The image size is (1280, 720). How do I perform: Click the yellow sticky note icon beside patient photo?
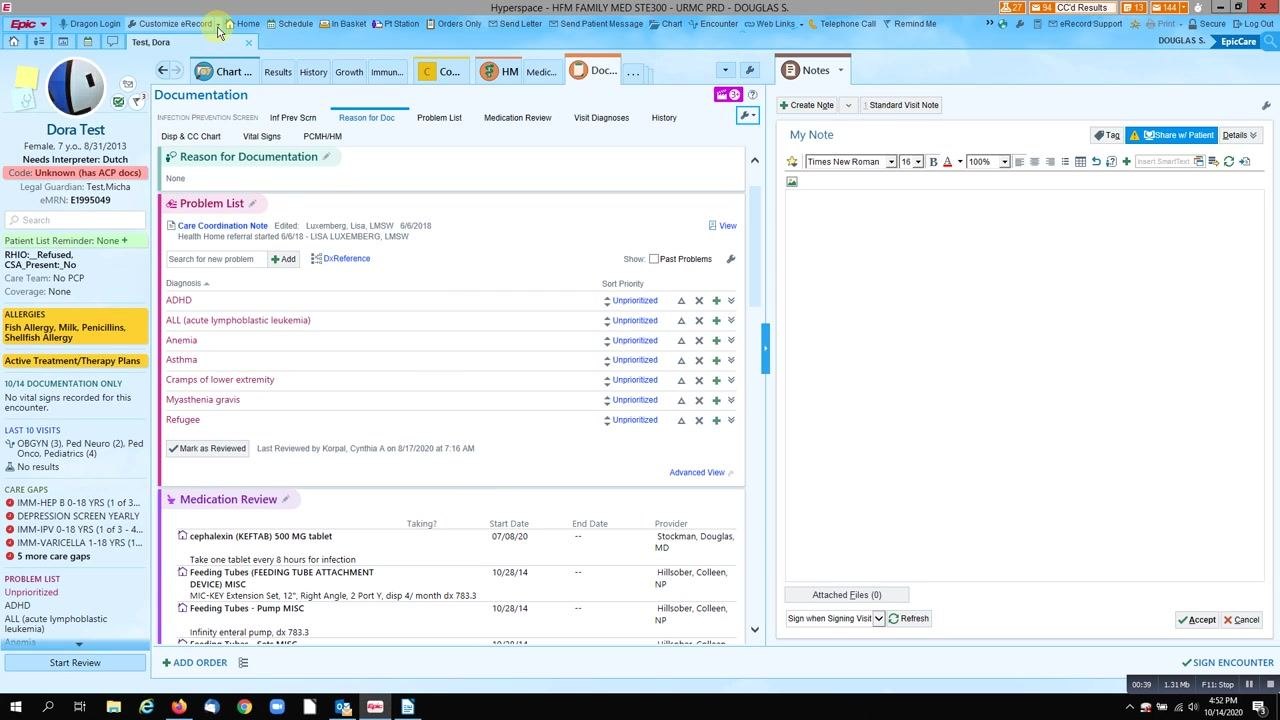[26, 78]
